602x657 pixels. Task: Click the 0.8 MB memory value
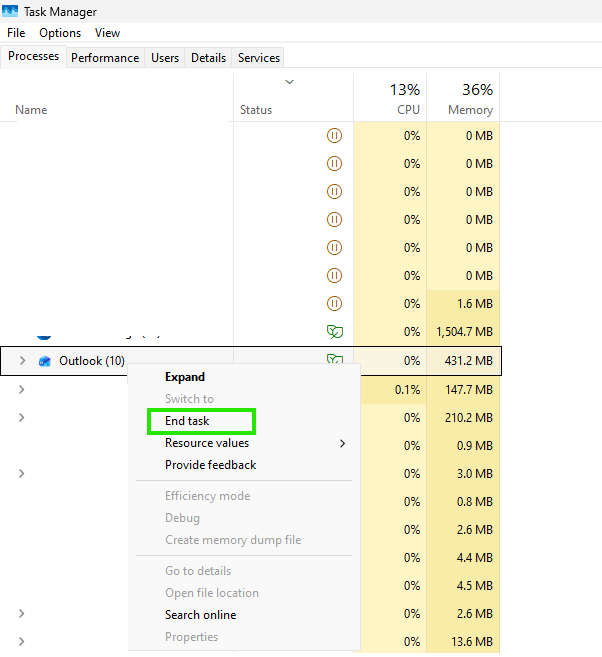(475, 502)
